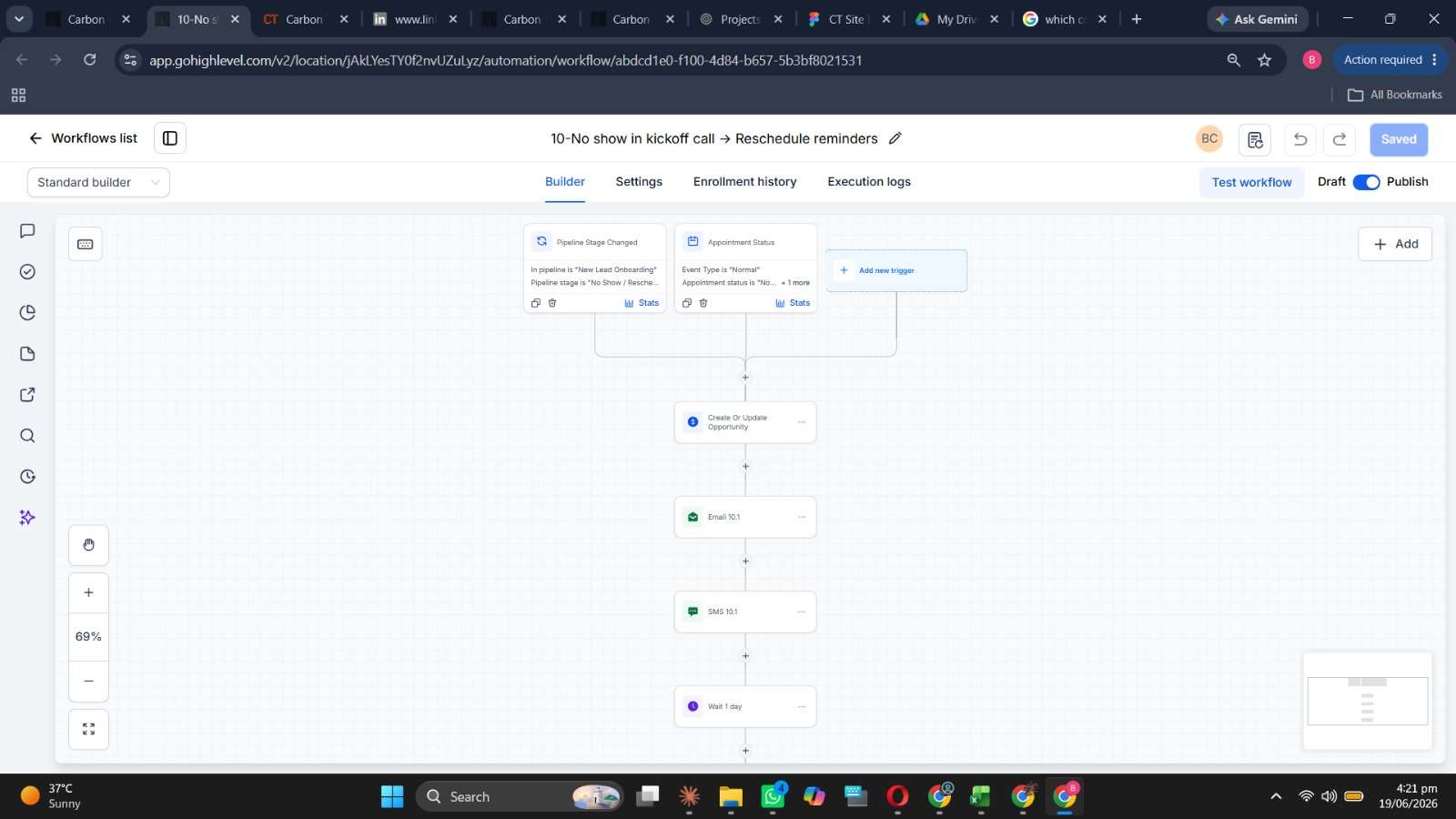1456x819 pixels.
Task: Open the Standard builder dropdown
Action: pyautogui.click(x=98, y=182)
